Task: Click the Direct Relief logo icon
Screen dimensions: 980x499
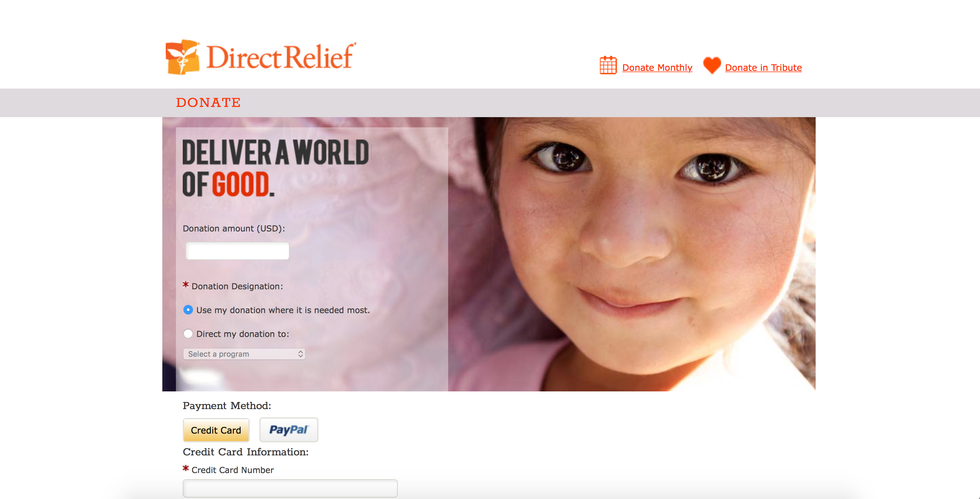Action: coord(182,57)
